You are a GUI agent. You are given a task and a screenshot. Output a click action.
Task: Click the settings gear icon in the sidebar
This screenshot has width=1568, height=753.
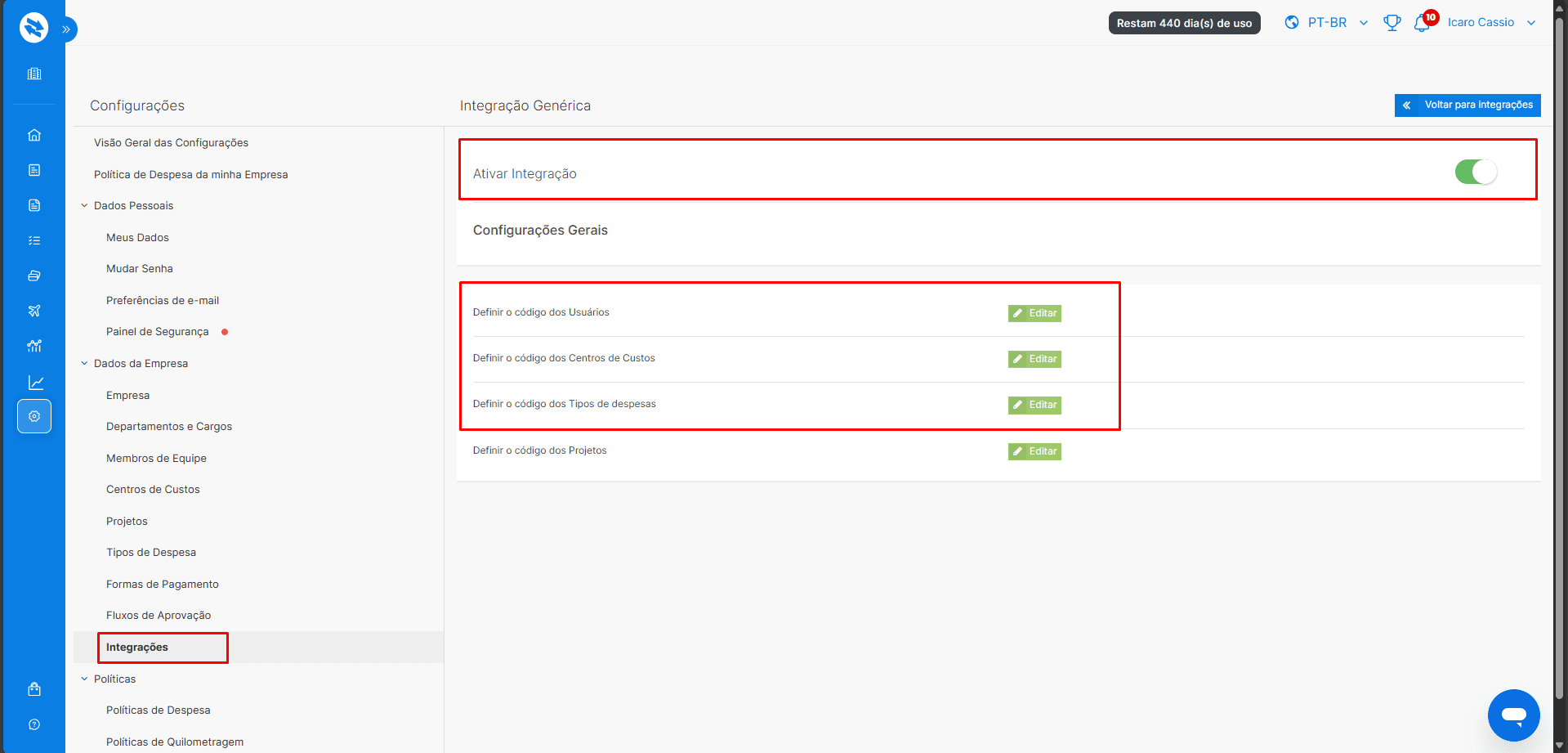34,416
